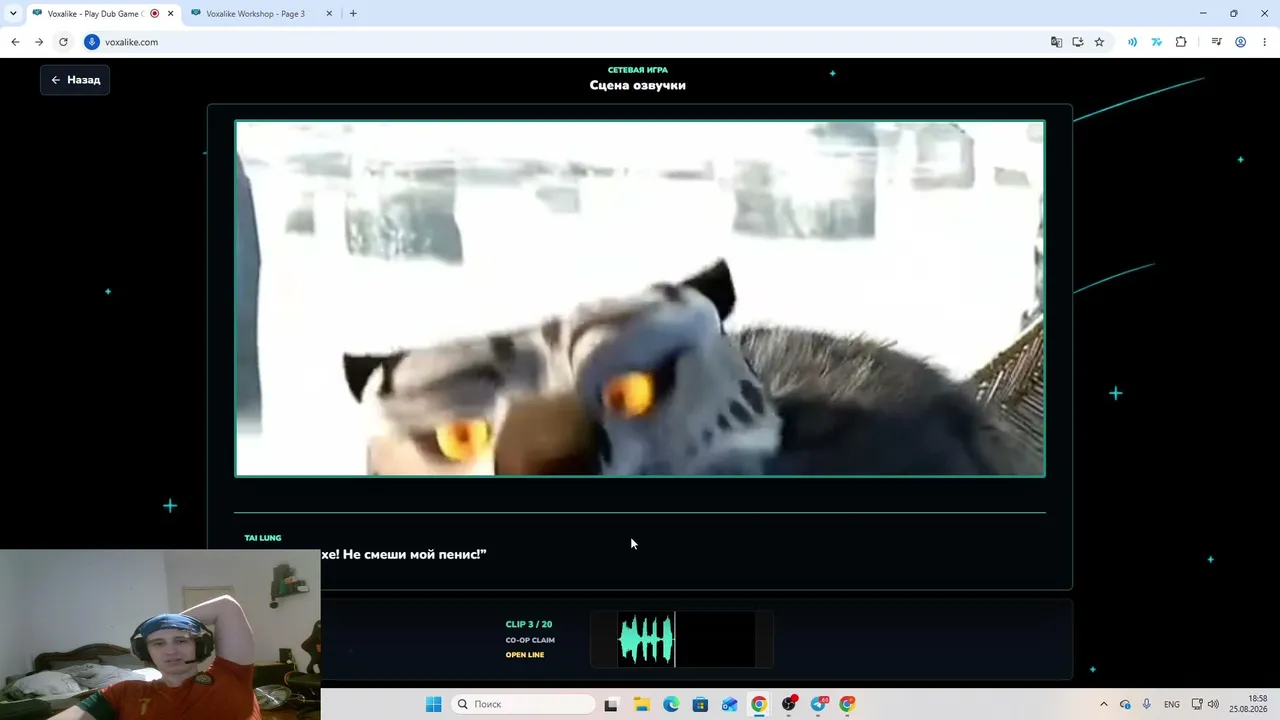Click the active Chrome taskbar icon
This screenshot has height=720, width=1280.
pos(759,704)
